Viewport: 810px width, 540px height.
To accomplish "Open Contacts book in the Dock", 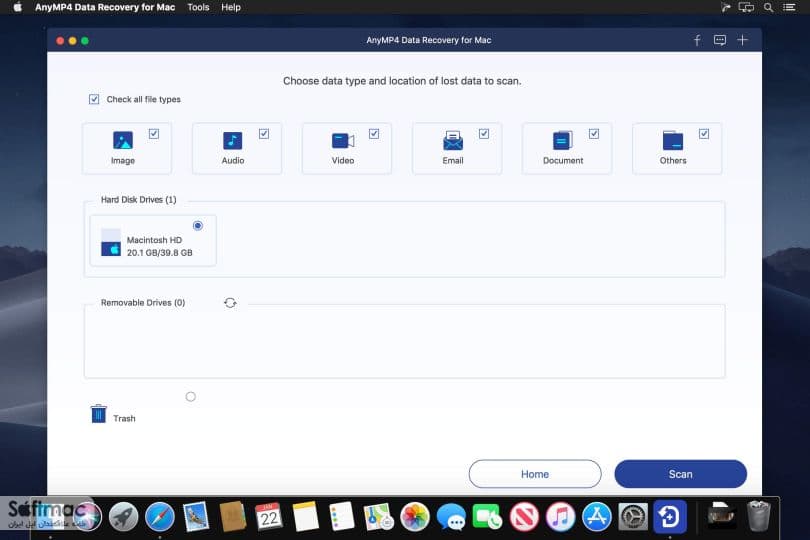I will click(232, 516).
